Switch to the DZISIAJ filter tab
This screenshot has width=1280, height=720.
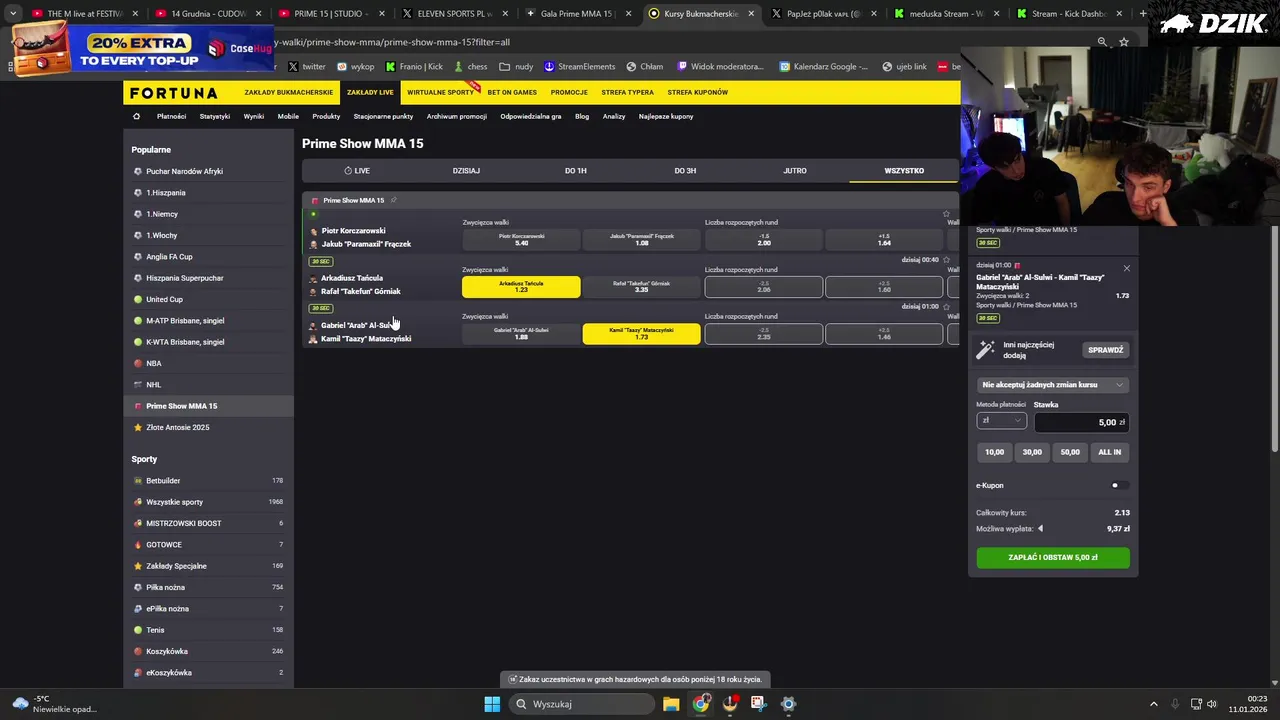466,171
